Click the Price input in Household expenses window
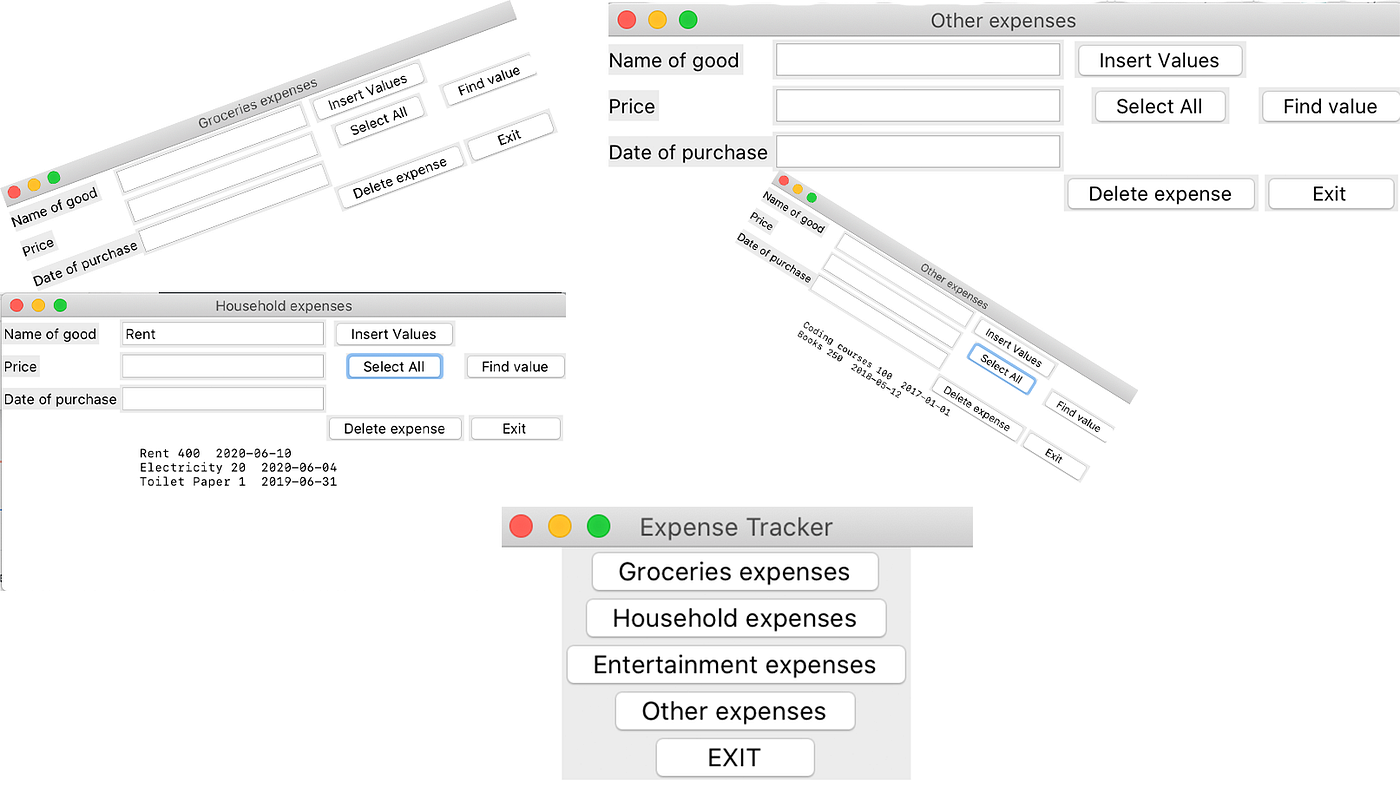The width and height of the screenshot is (1400, 805). 222,366
